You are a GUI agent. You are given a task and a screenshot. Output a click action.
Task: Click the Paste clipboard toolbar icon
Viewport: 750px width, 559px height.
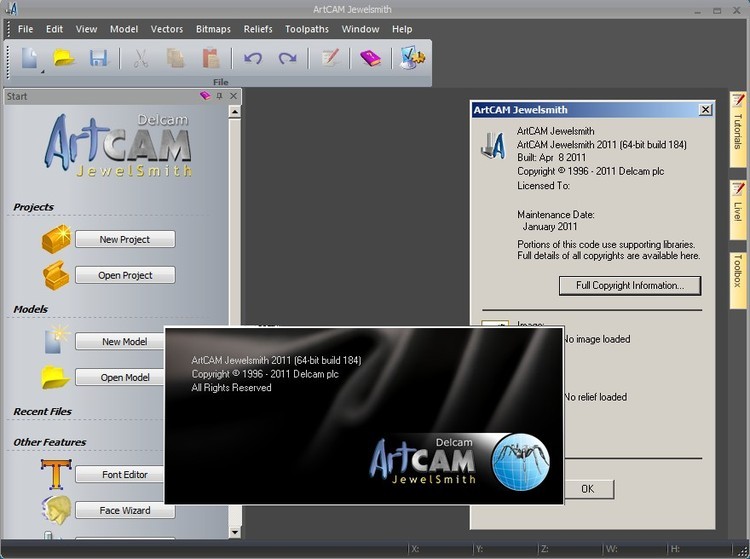point(211,58)
